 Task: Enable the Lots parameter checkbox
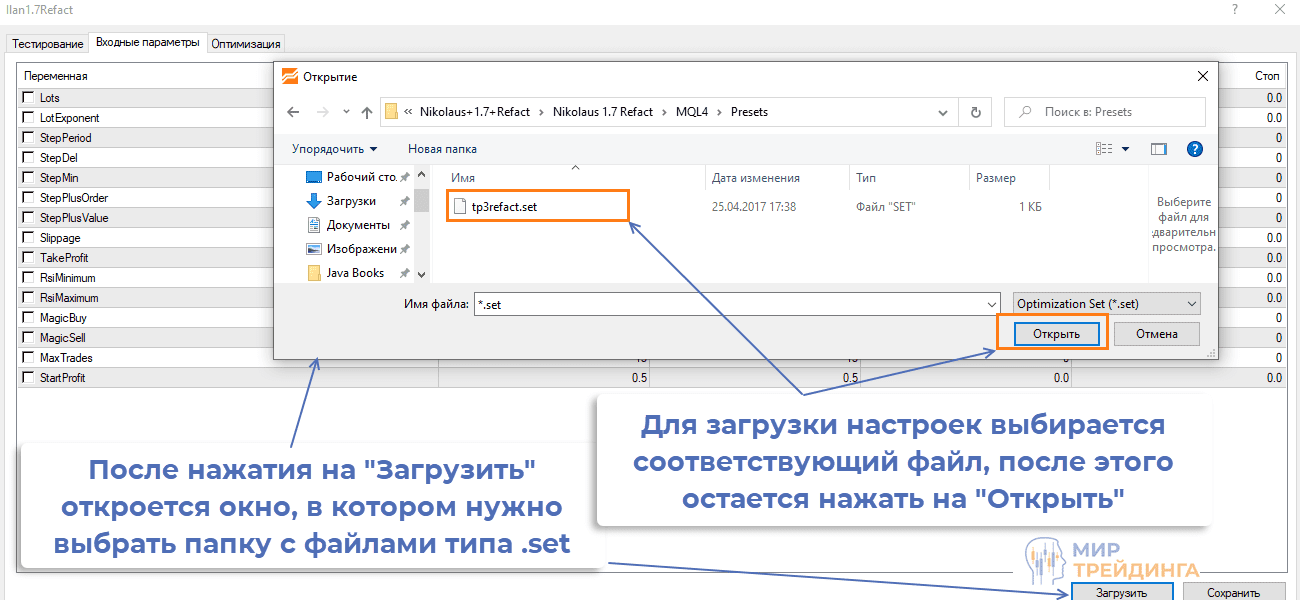point(28,98)
